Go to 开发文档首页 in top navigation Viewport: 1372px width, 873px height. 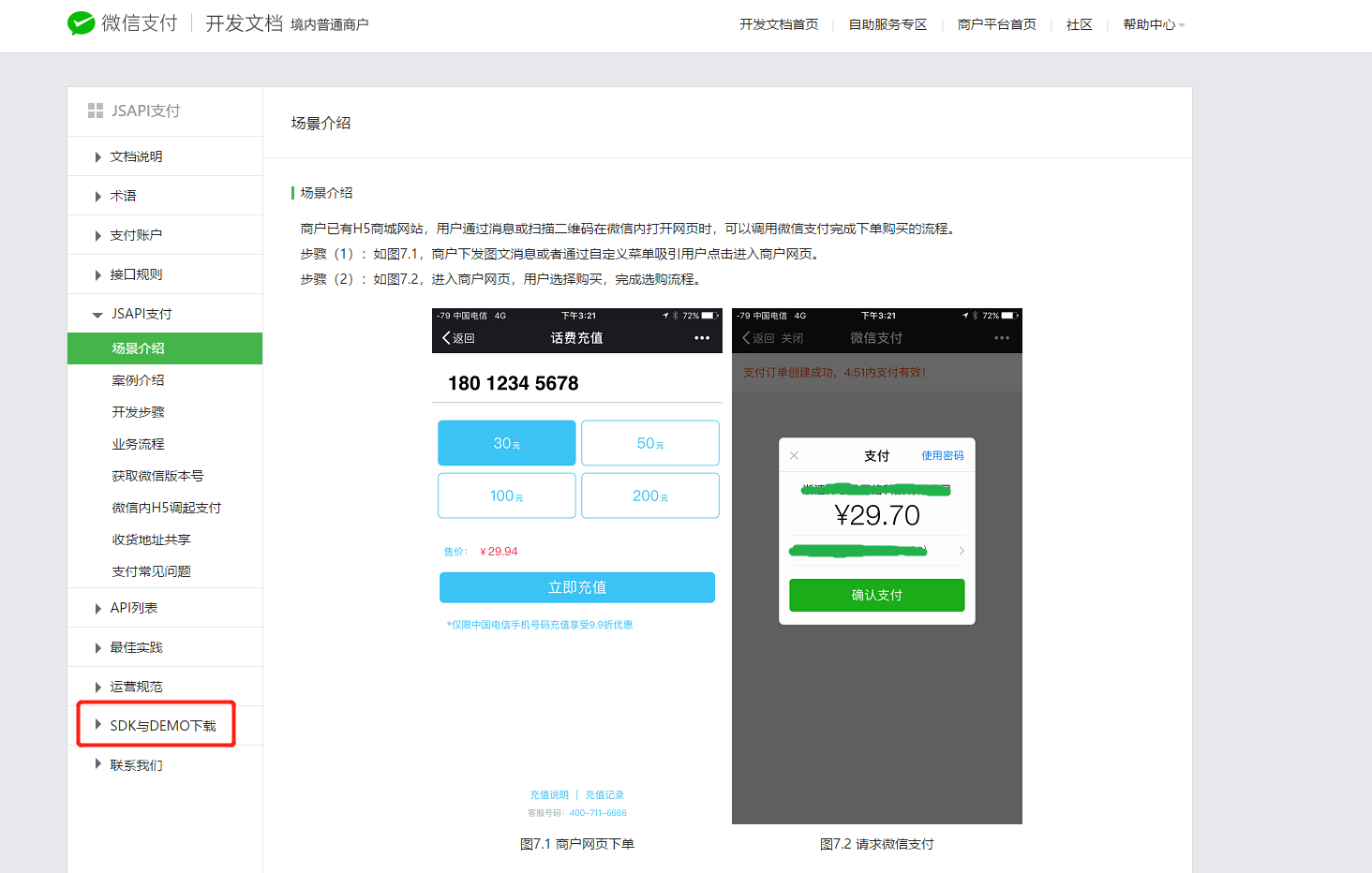coord(779,24)
